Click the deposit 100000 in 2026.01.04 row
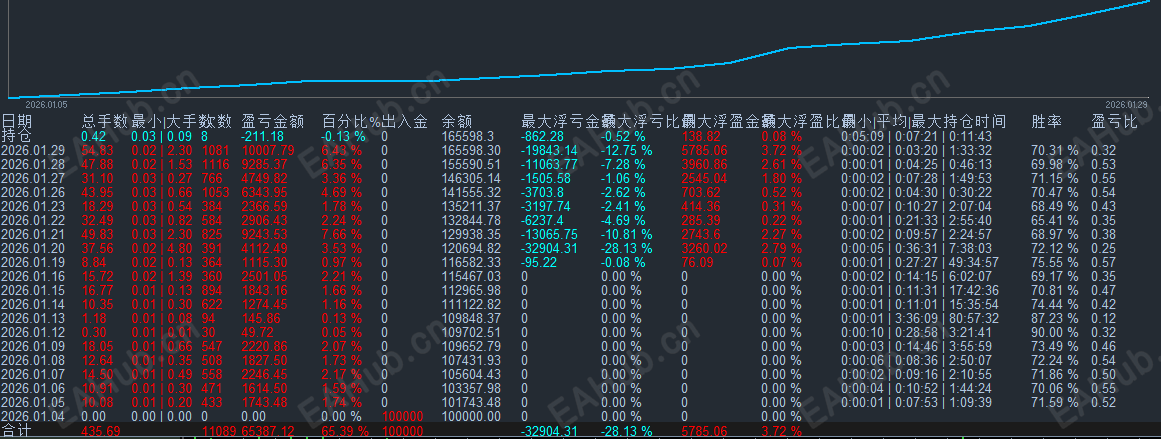 tap(402, 417)
